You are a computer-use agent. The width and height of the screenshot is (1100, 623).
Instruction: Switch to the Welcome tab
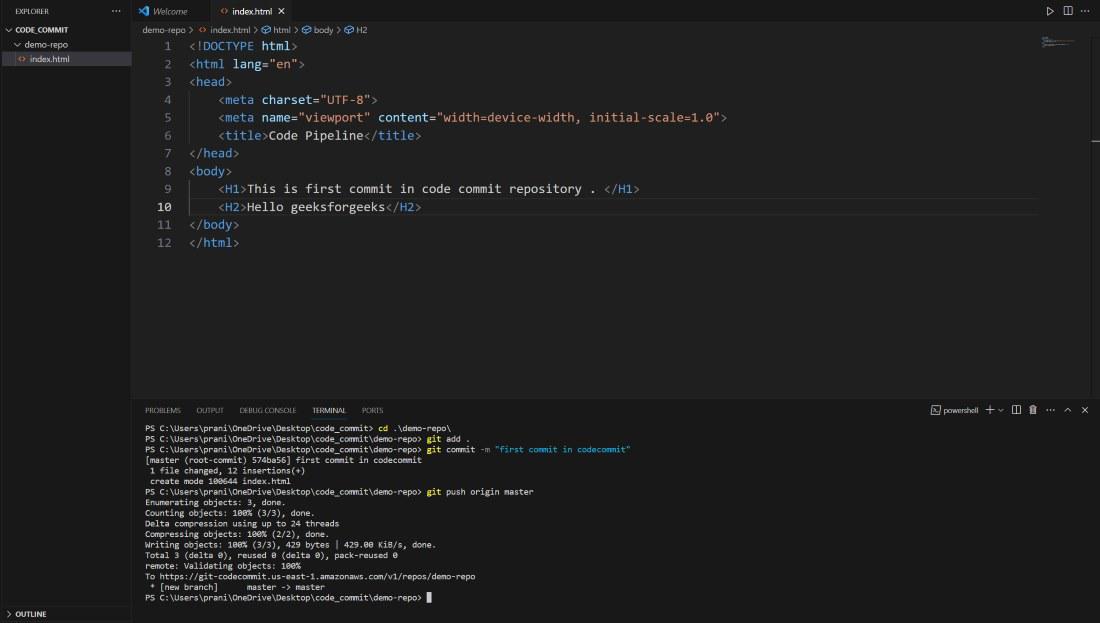169,11
